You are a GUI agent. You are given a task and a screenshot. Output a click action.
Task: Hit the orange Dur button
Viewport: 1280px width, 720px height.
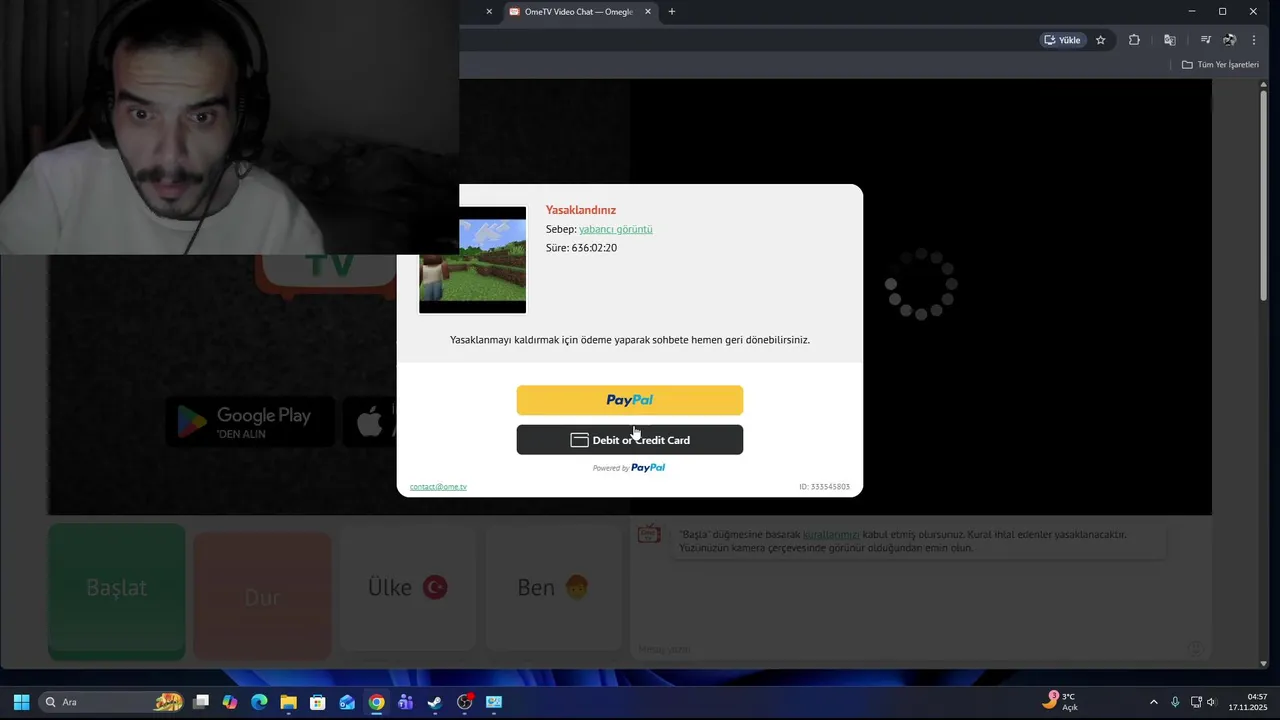pyautogui.click(x=262, y=596)
